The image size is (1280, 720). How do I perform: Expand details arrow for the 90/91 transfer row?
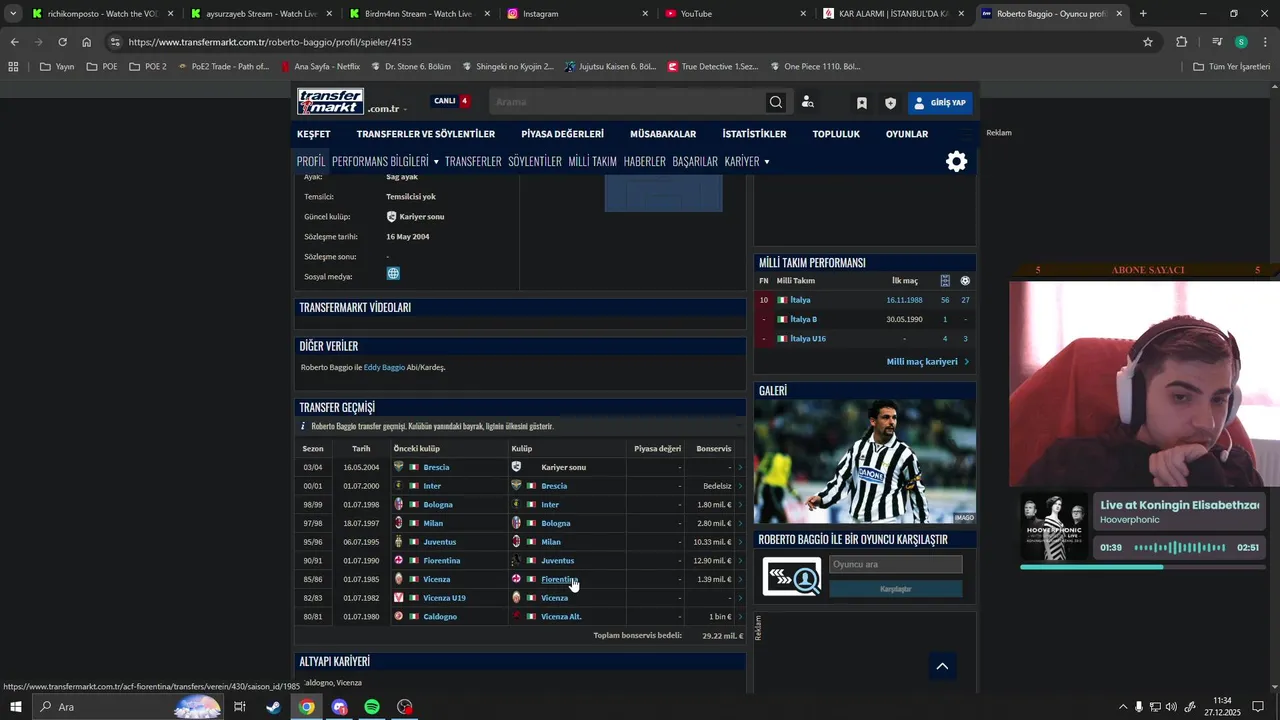740,560
